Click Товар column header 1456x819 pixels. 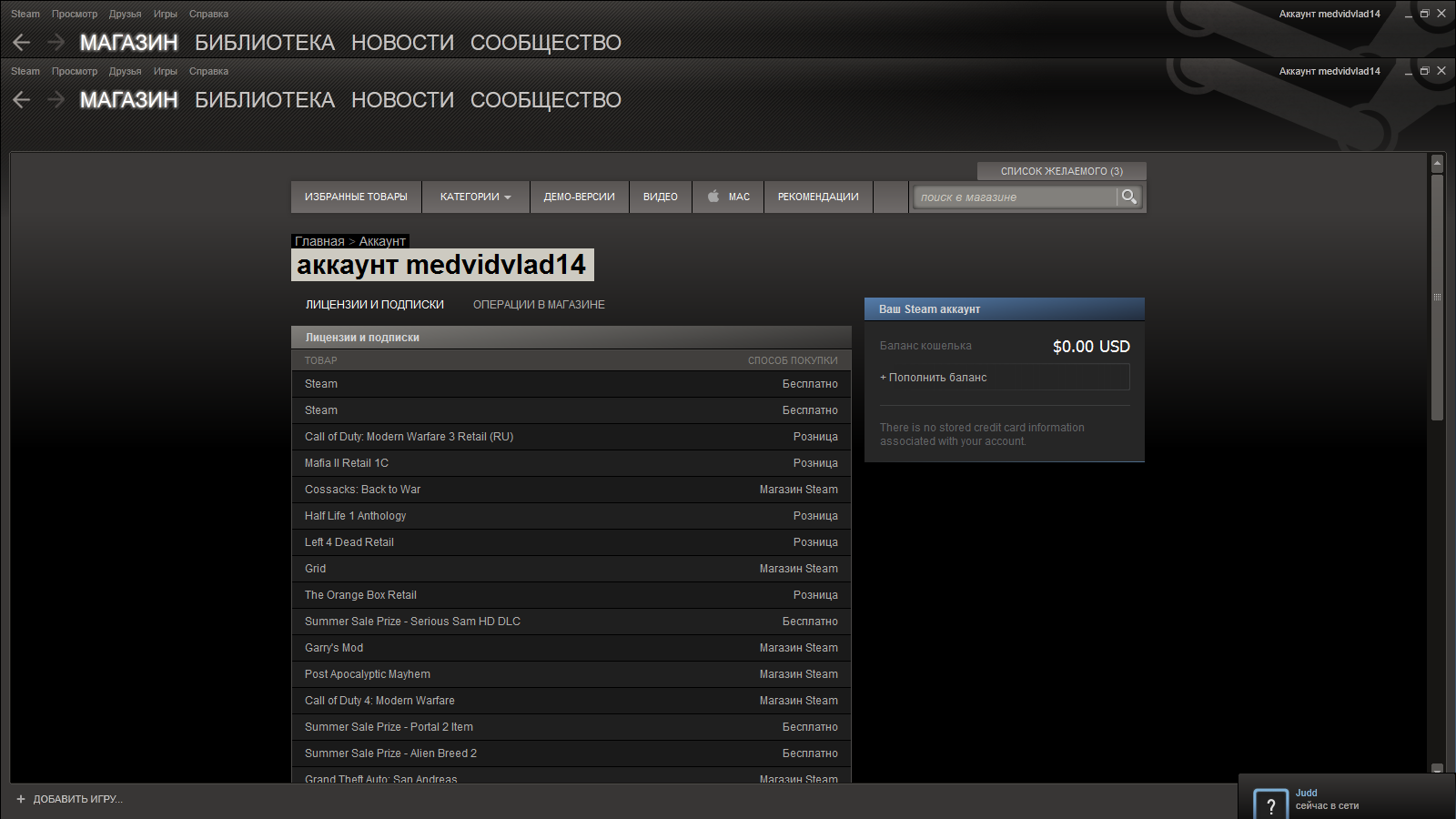[x=320, y=360]
